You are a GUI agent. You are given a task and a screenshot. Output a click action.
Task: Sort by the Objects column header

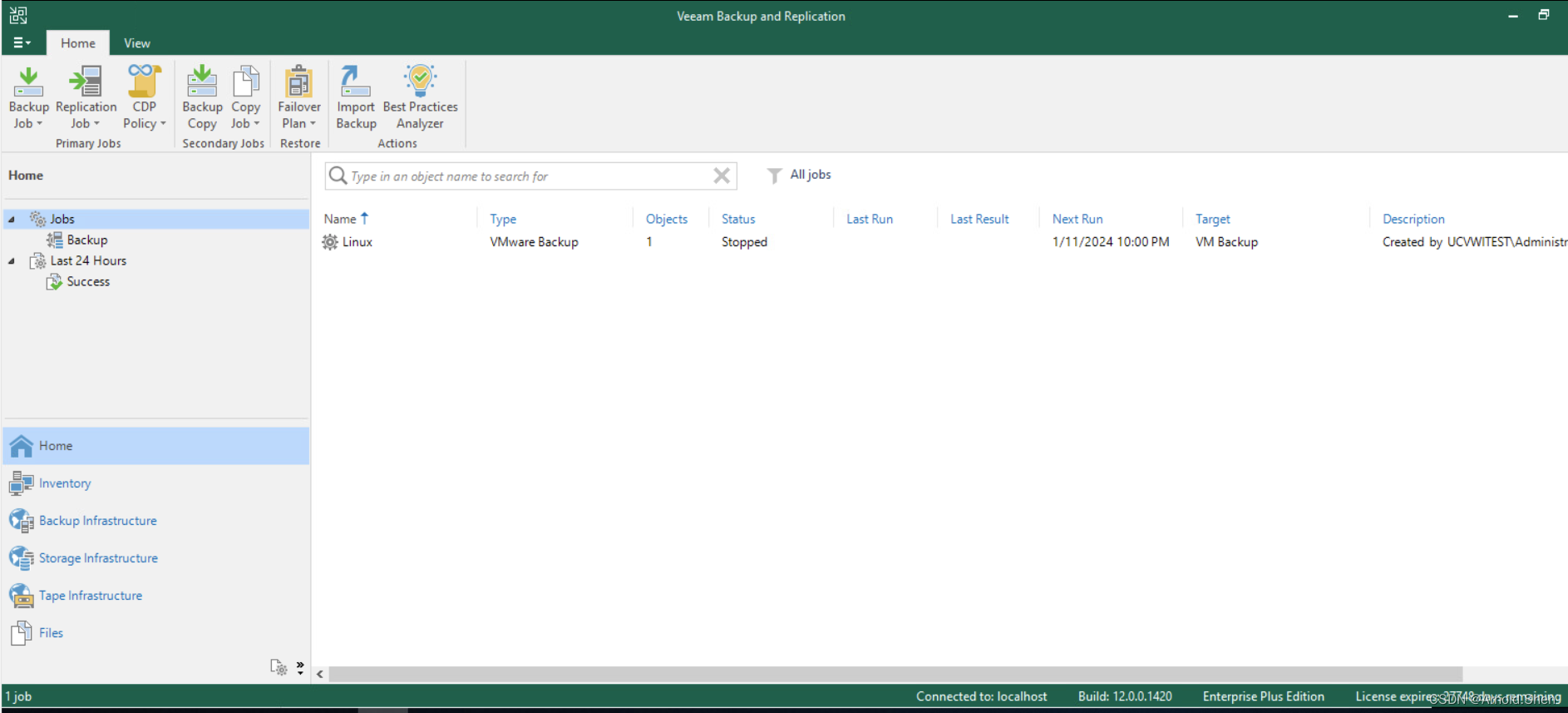click(667, 219)
